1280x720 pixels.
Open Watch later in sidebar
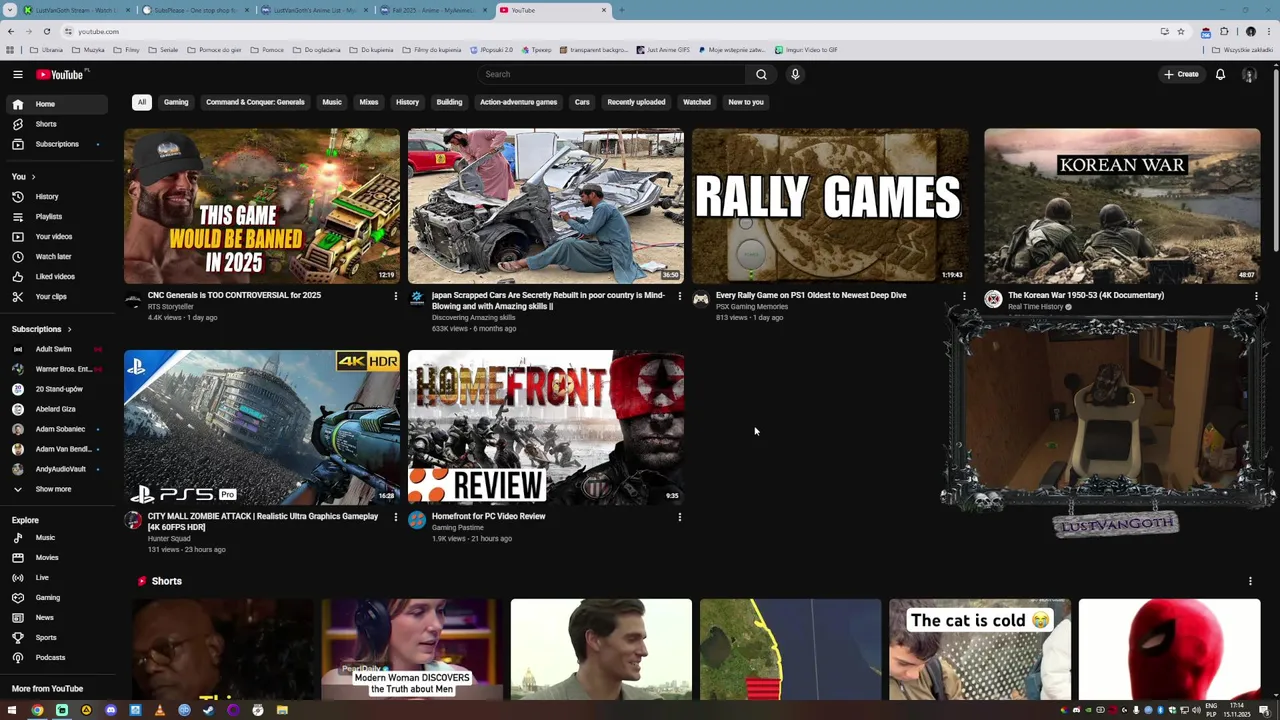point(54,257)
